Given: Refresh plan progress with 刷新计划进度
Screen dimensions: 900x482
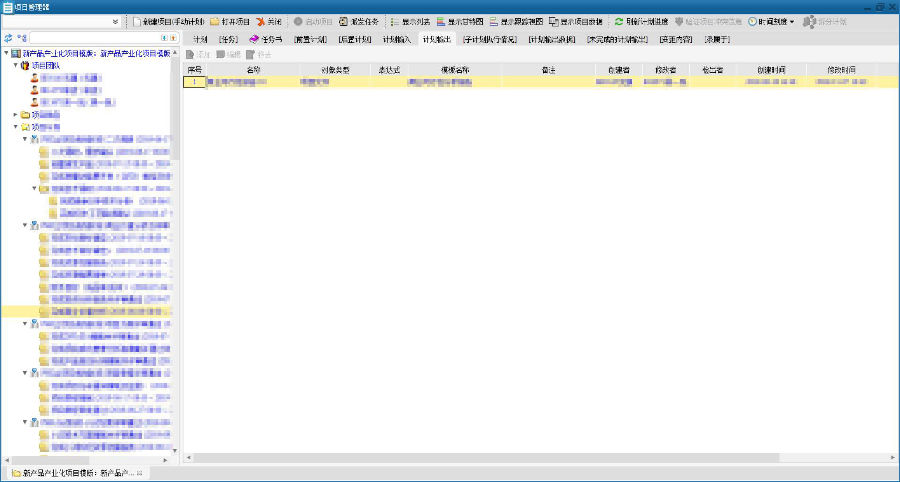Looking at the screenshot, I should click(641, 21).
